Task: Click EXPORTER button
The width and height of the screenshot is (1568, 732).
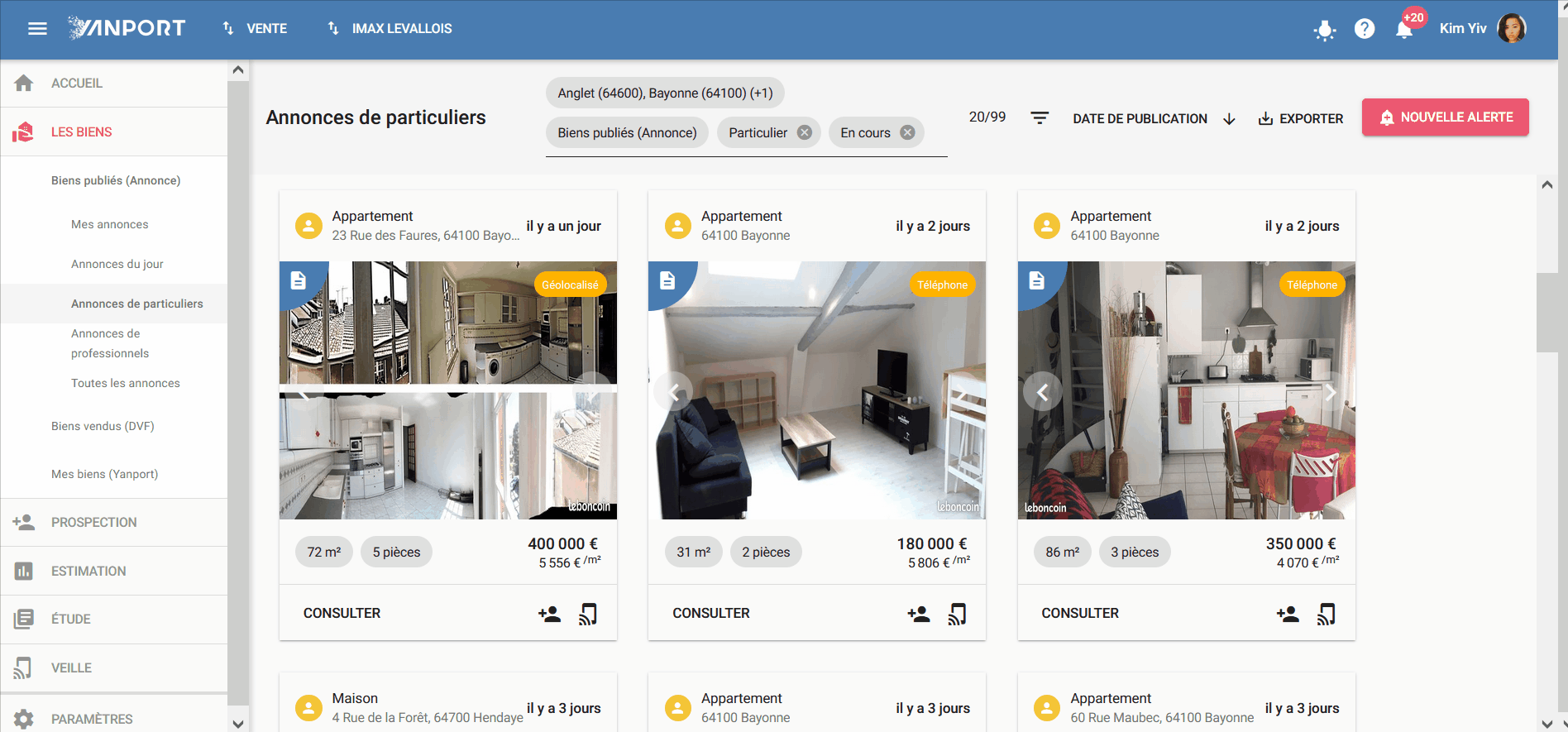Action: click(x=1301, y=118)
